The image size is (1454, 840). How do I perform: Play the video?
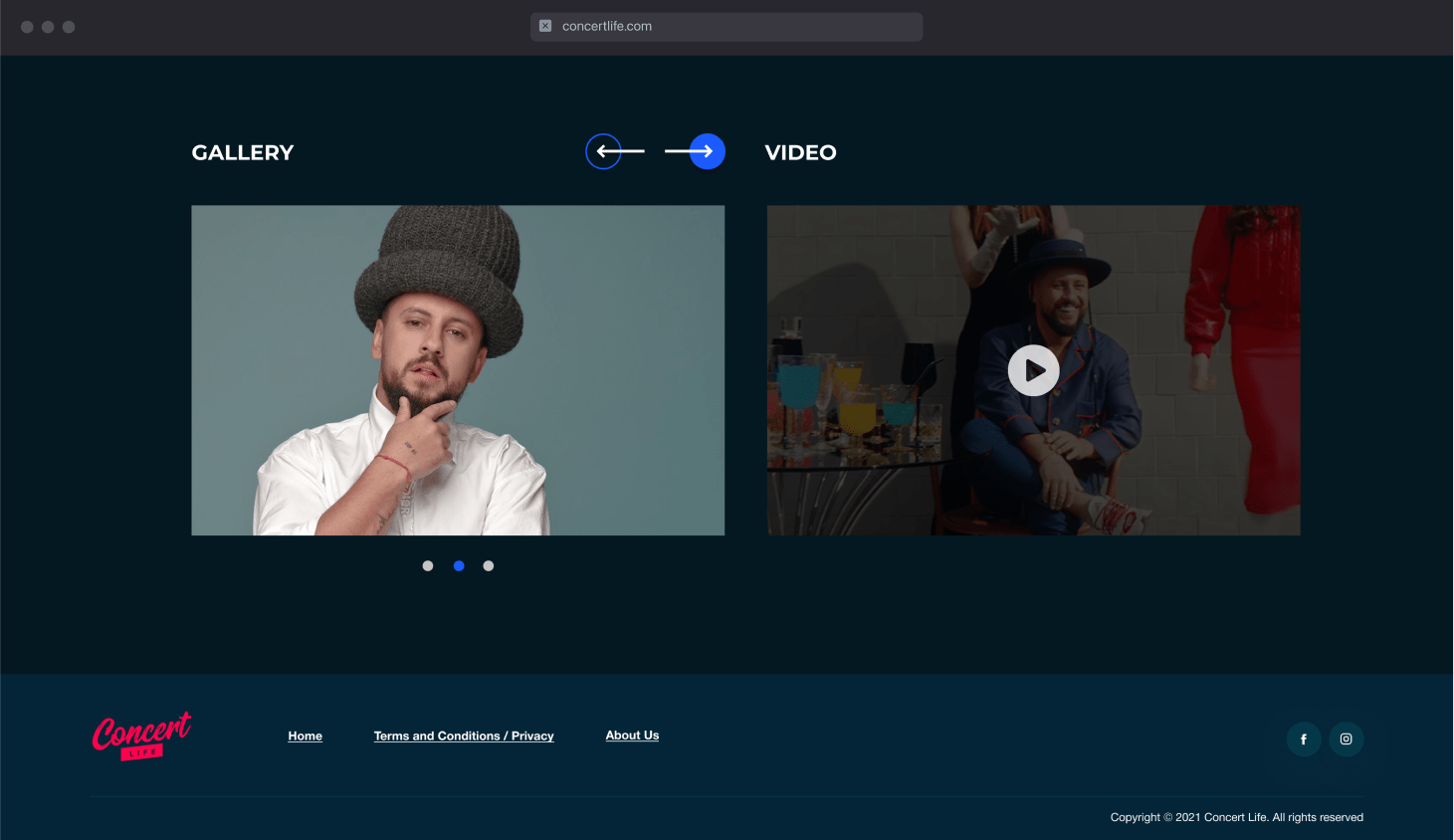point(1033,370)
